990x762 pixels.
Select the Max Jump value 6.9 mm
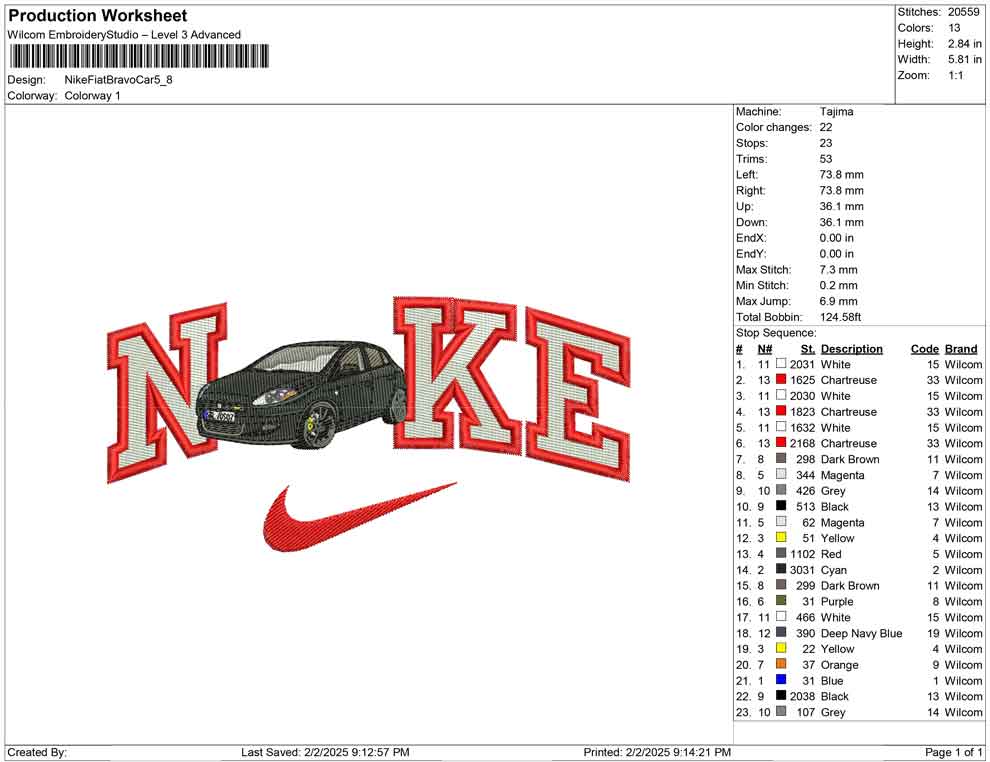click(838, 301)
